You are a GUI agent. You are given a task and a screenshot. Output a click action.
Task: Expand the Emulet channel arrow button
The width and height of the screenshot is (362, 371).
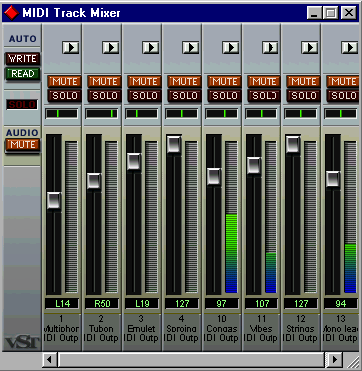tap(151, 47)
